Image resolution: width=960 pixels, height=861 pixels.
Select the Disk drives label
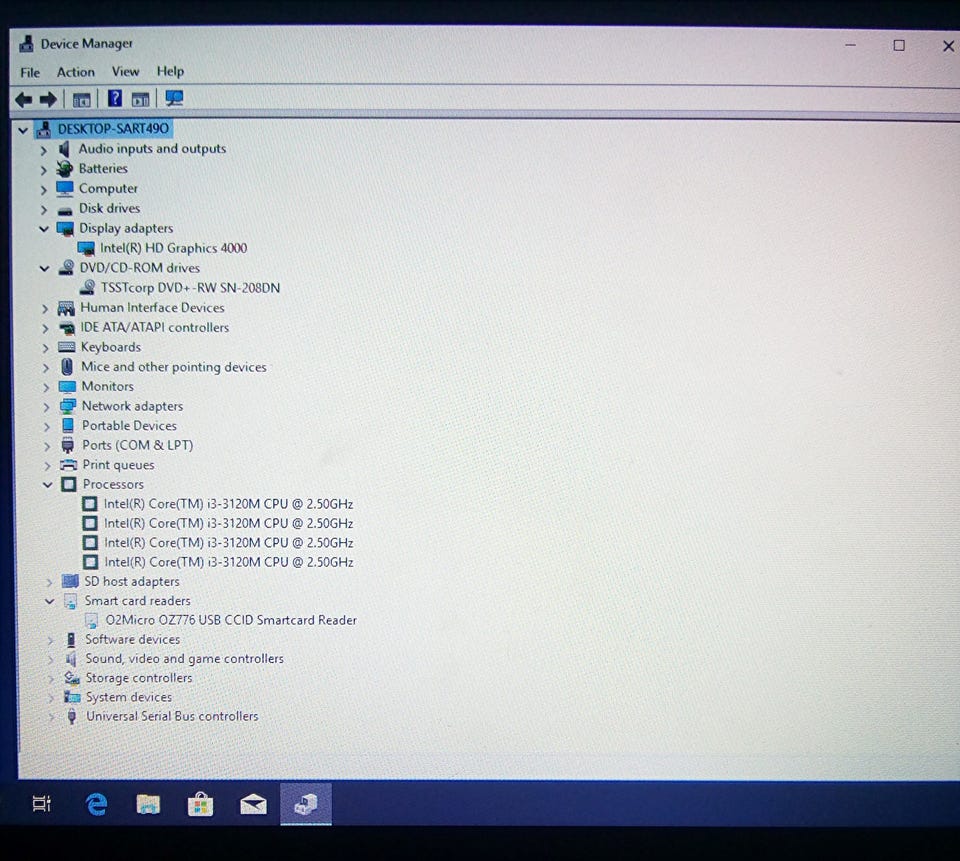click(x=109, y=208)
